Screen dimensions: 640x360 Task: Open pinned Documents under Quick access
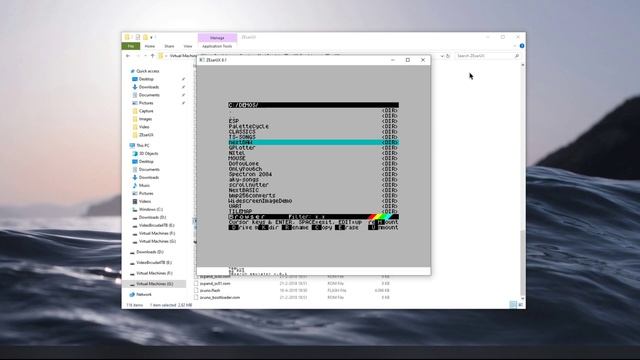(149, 95)
